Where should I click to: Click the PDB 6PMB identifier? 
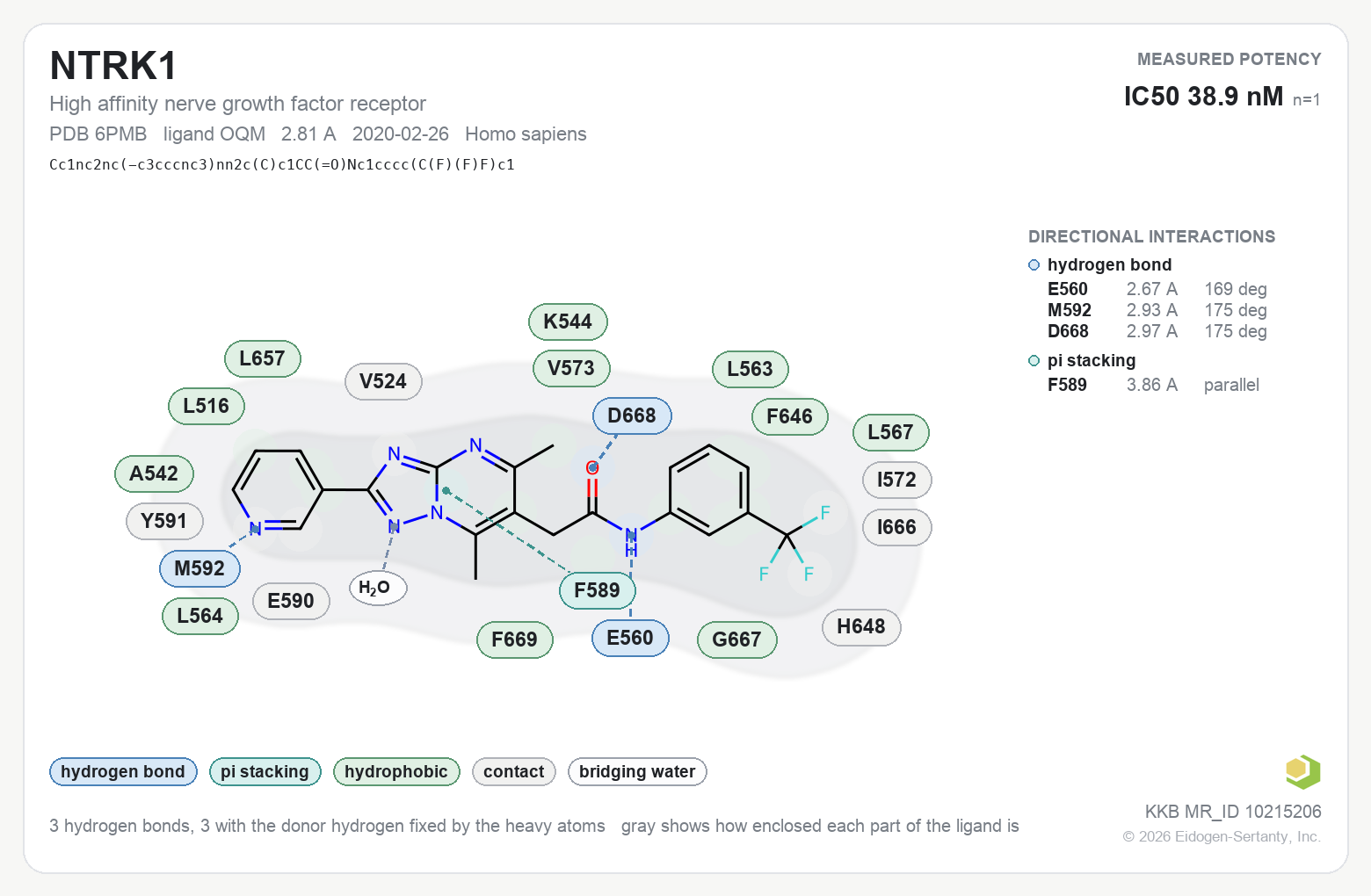coord(98,134)
